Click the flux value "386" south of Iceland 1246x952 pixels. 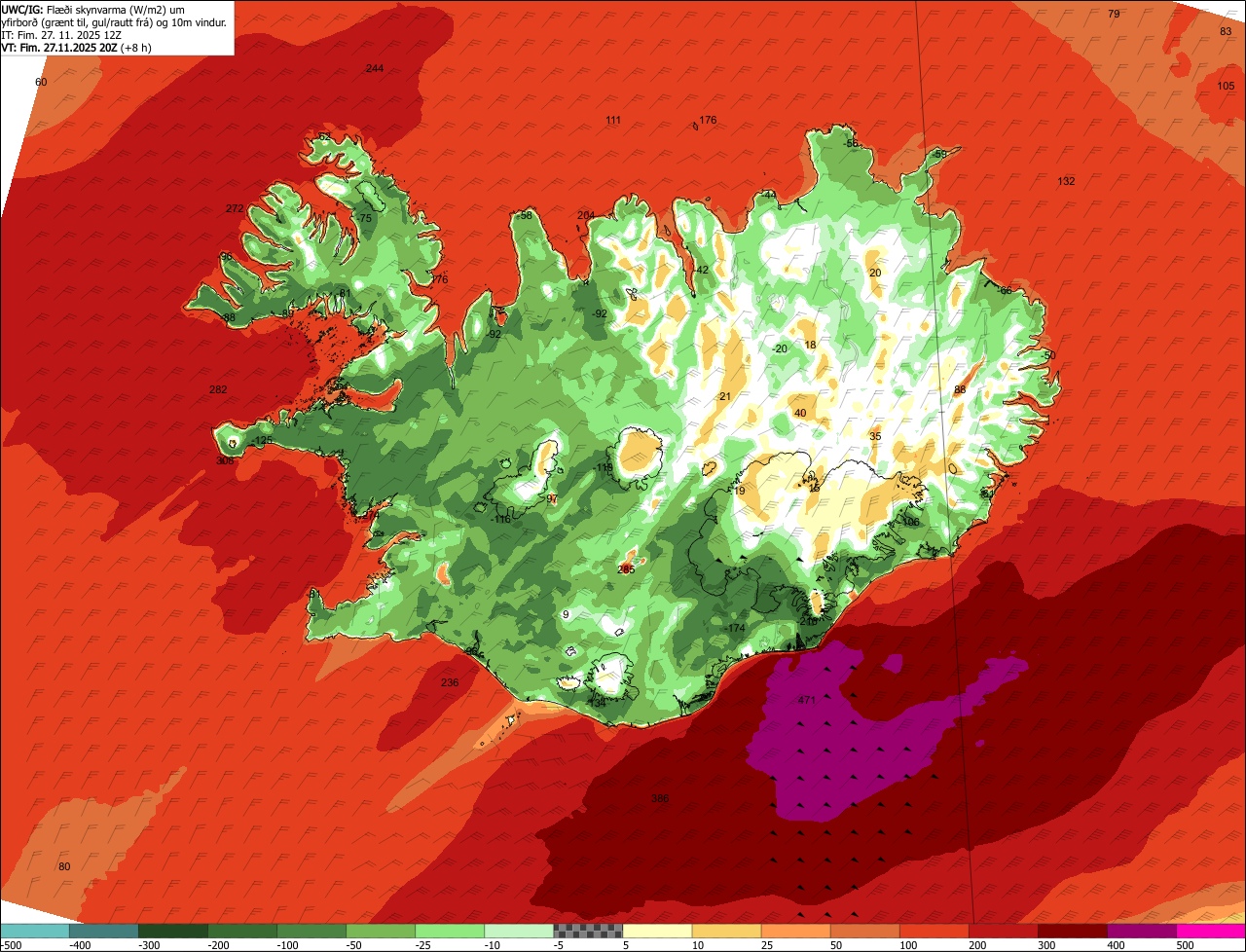pos(660,799)
